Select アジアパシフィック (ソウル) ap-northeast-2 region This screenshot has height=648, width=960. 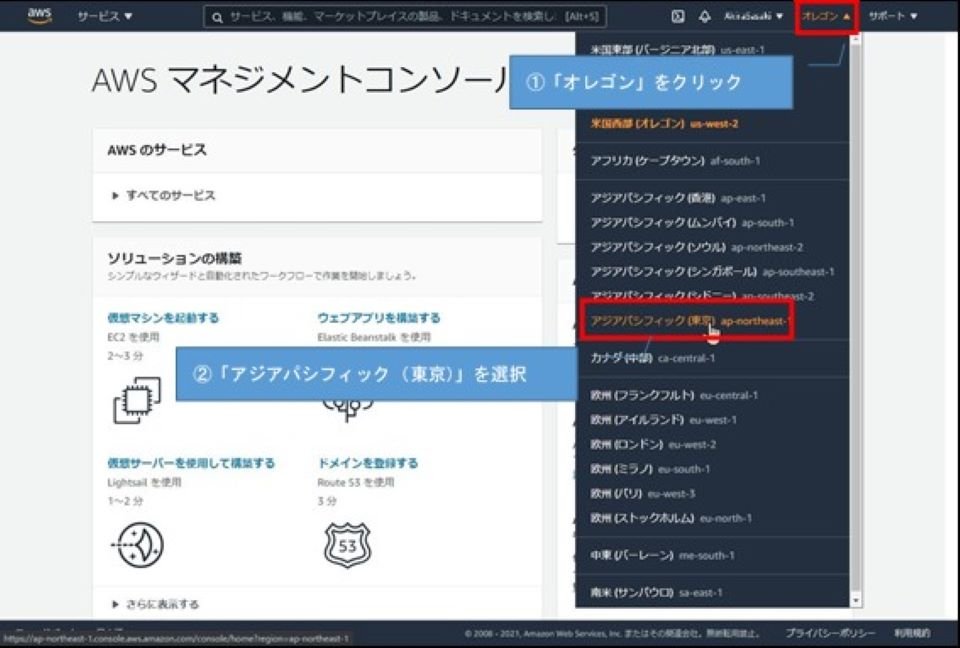pyautogui.click(x=696, y=247)
